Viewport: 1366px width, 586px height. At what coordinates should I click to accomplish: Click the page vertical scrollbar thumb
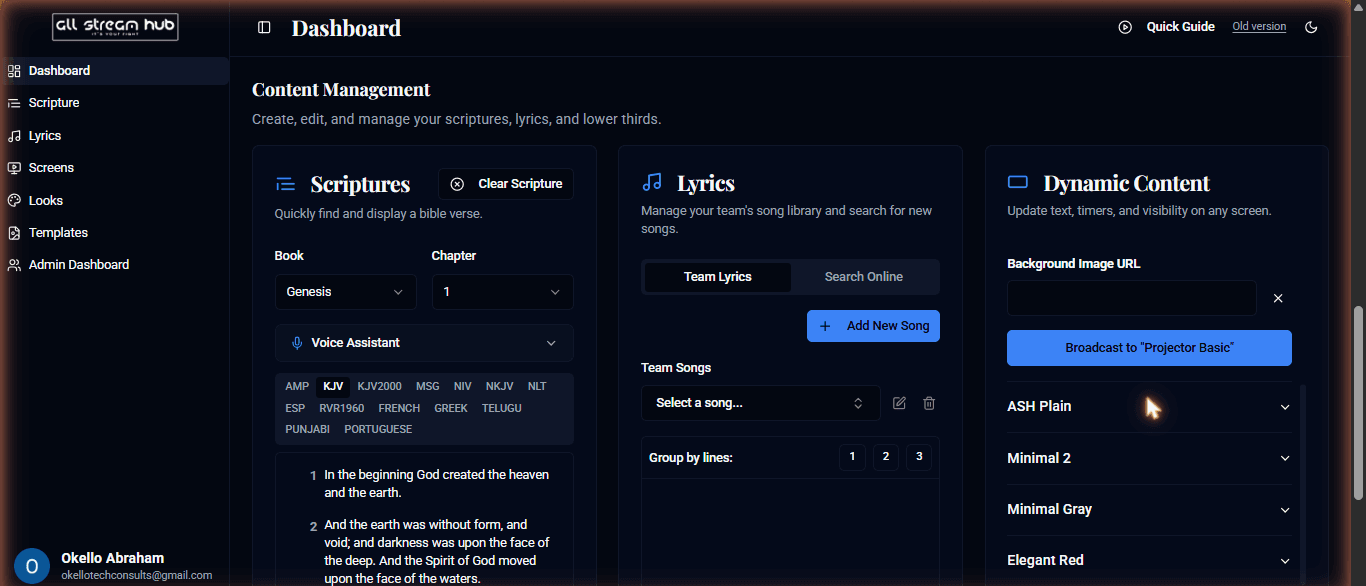1358,403
